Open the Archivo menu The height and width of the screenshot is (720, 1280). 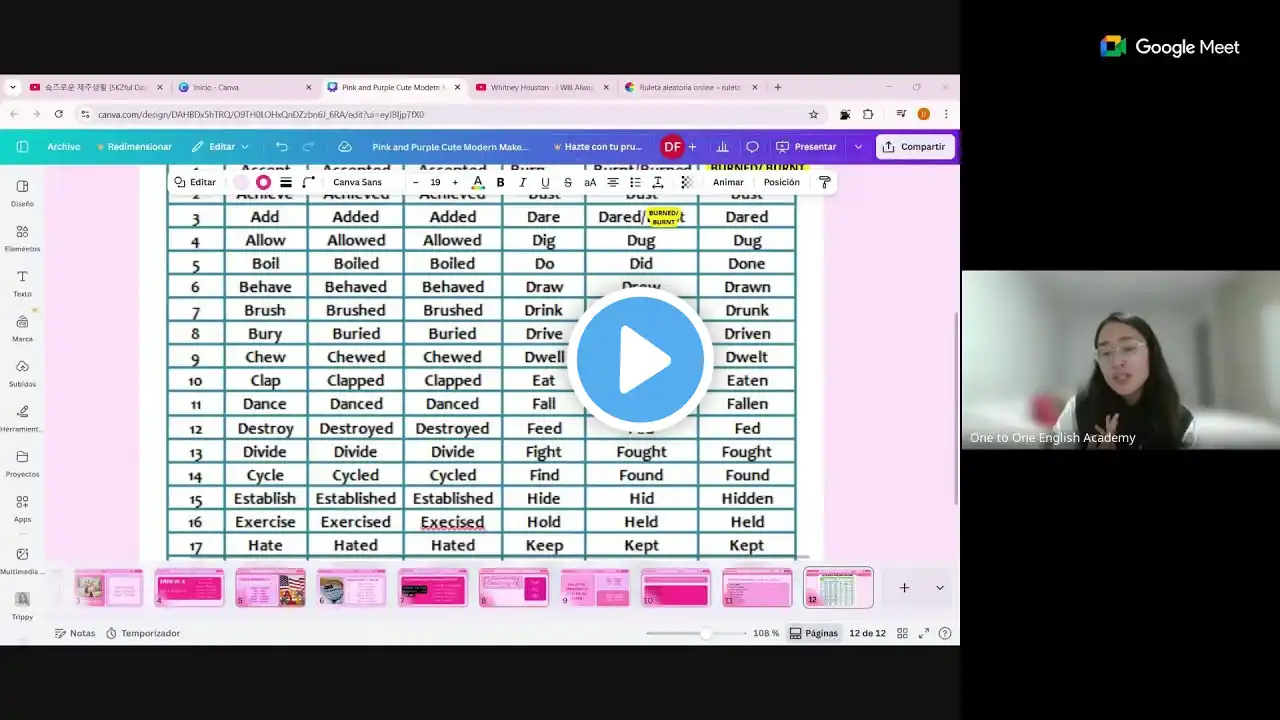coord(63,146)
